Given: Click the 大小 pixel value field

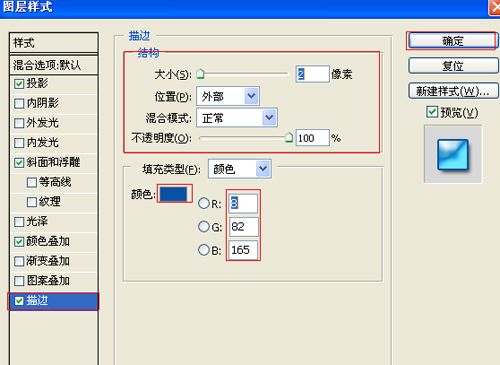Looking at the screenshot, I should pyautogui.click(x=312, y=74).
